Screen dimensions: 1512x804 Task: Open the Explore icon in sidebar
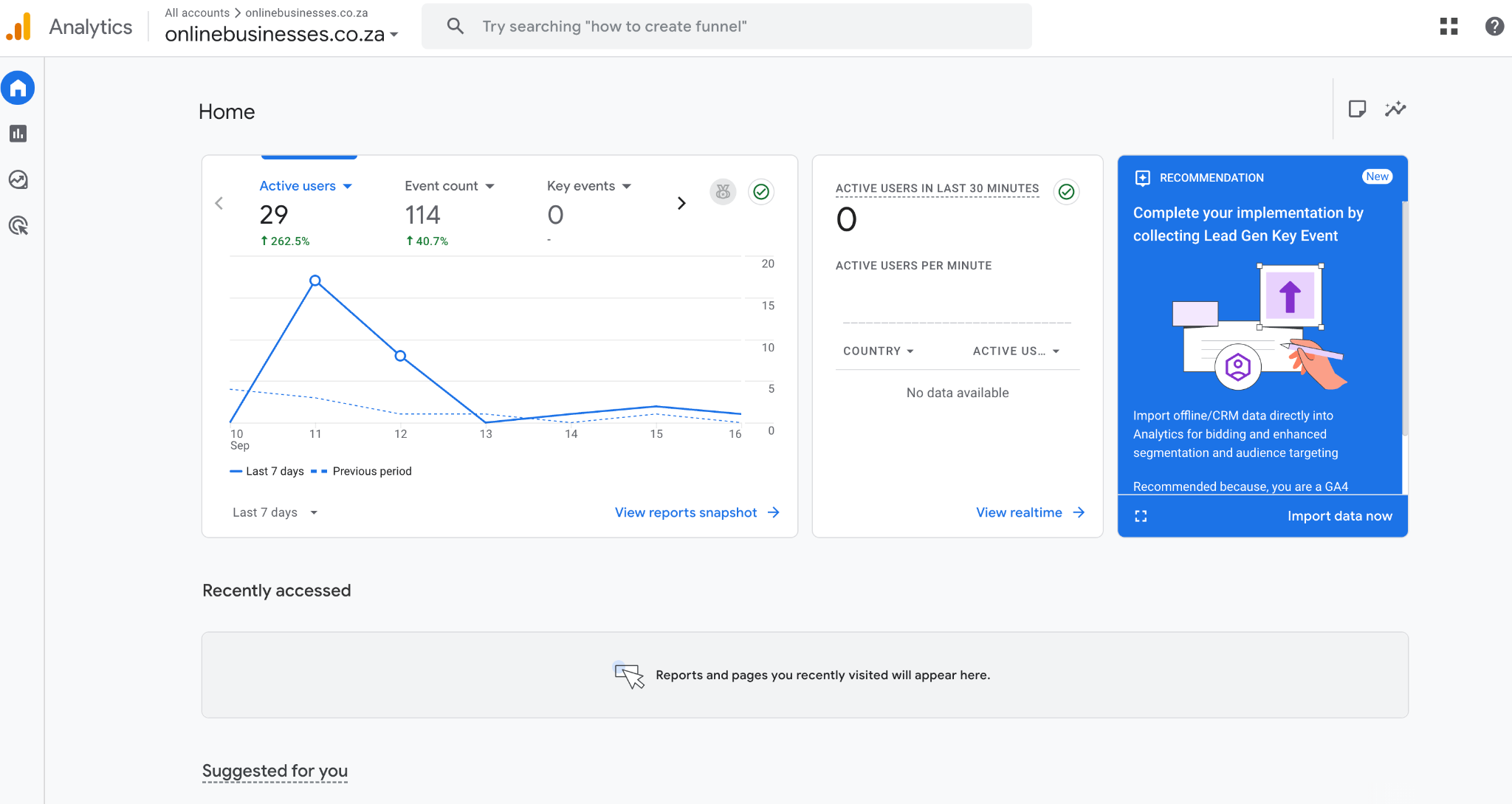18,179
